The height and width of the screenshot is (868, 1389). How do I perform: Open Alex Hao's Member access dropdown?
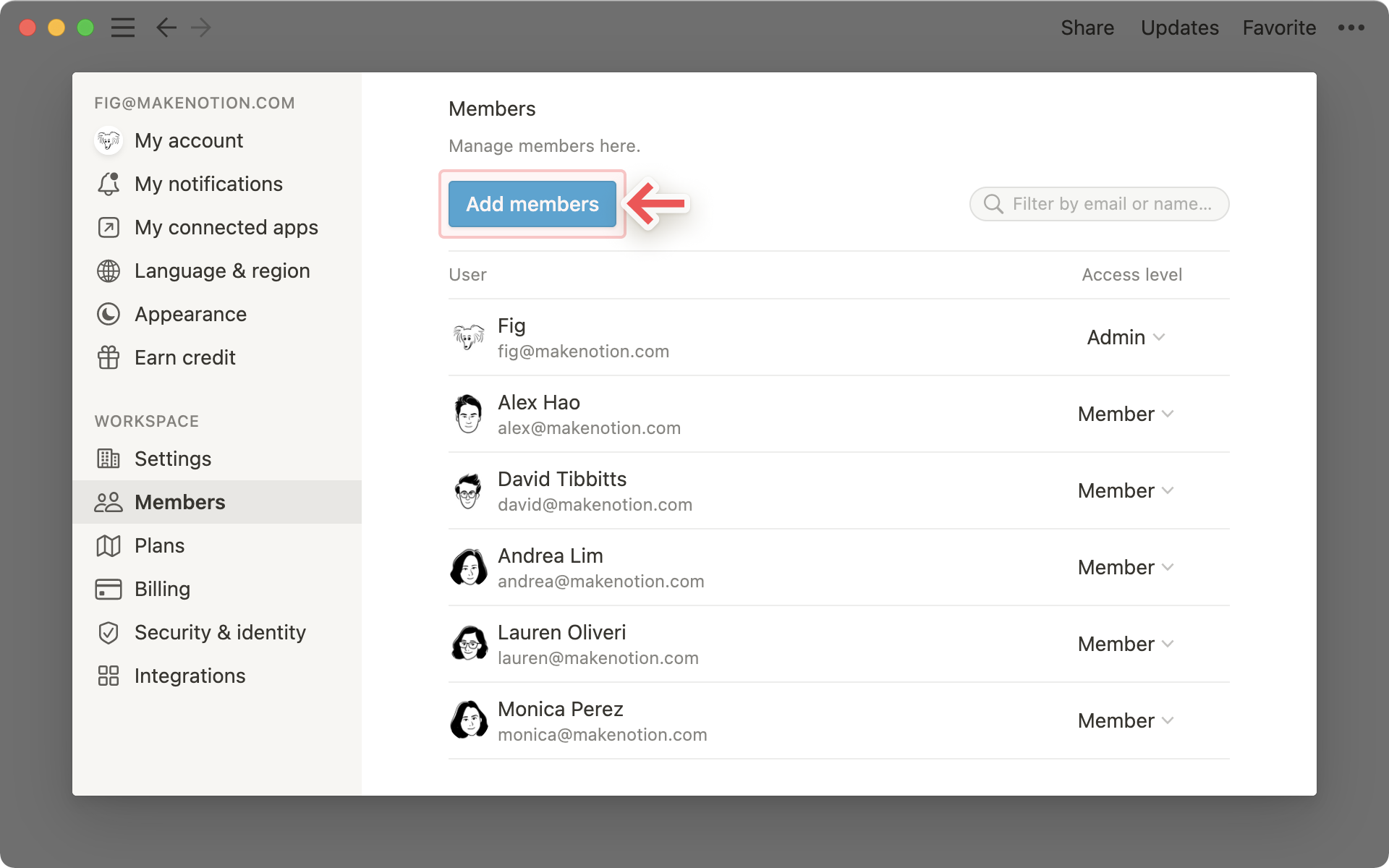point(1126,414)
